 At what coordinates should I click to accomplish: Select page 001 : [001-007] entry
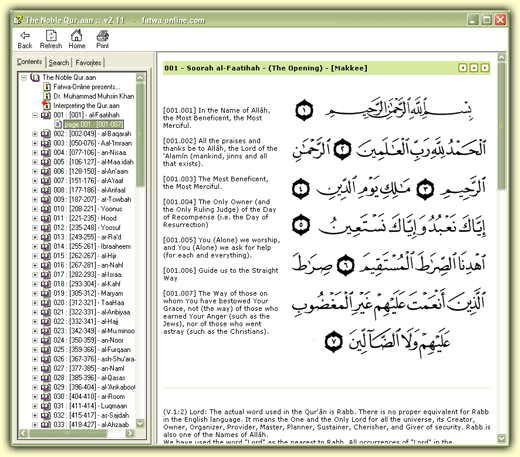pos(94,124)
